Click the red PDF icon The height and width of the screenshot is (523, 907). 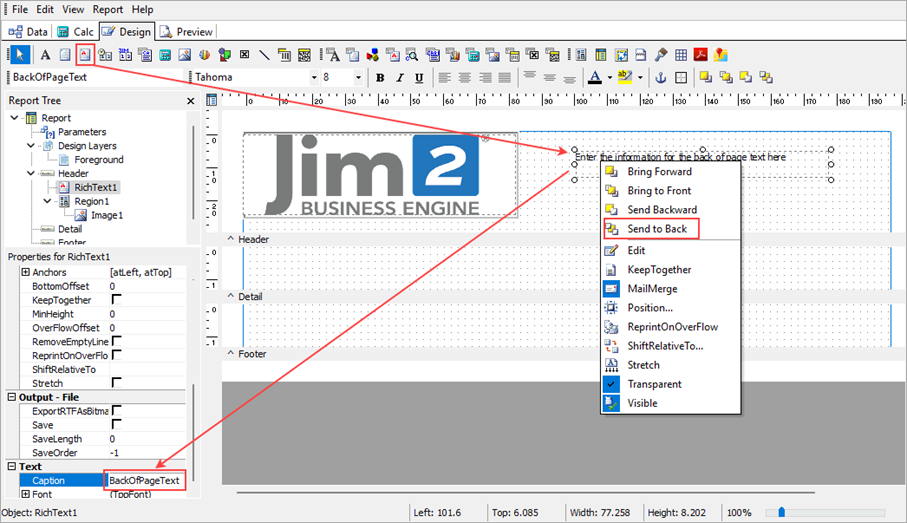coord(701,54)
